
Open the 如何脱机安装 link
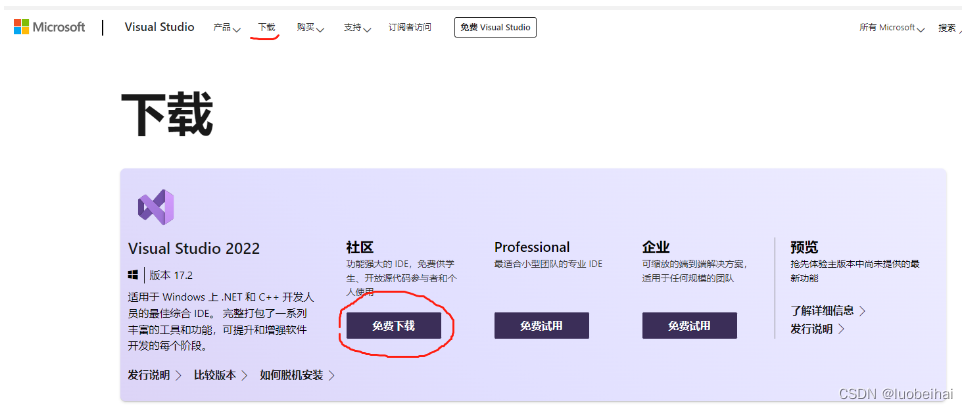pyautogui.click(x=298, y=375)
